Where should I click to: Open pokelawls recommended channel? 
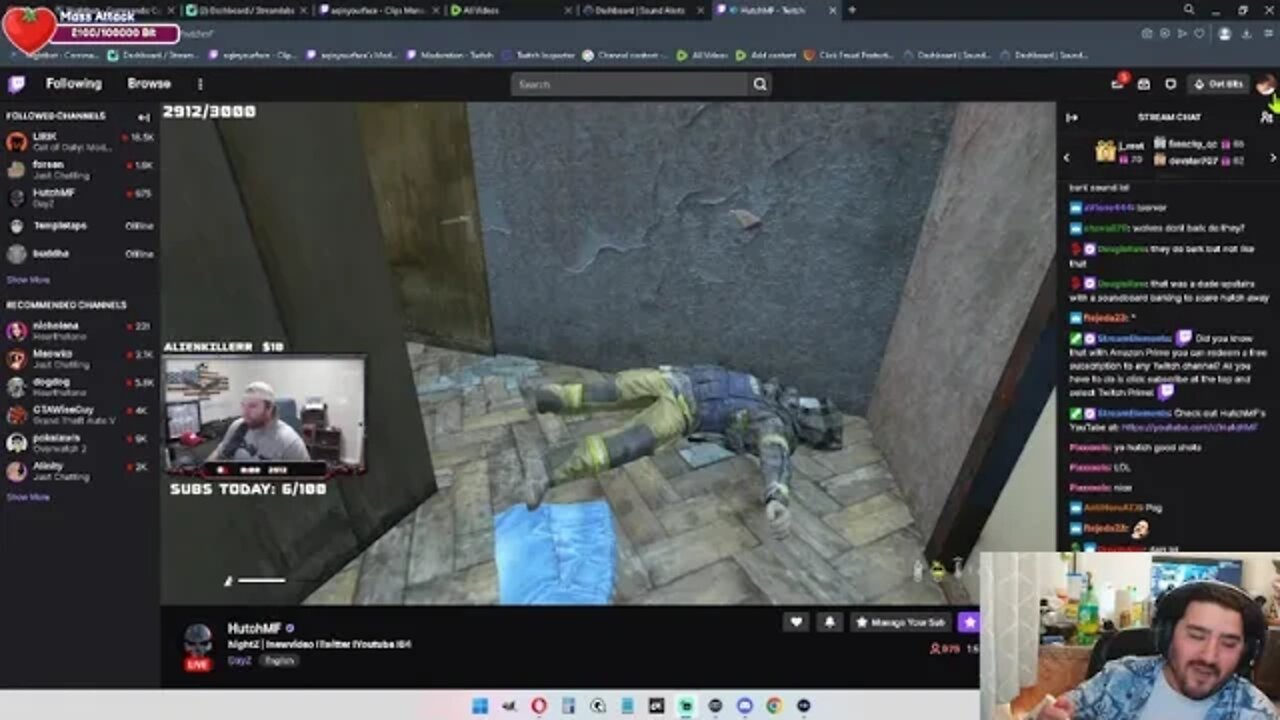coord(80,442)
